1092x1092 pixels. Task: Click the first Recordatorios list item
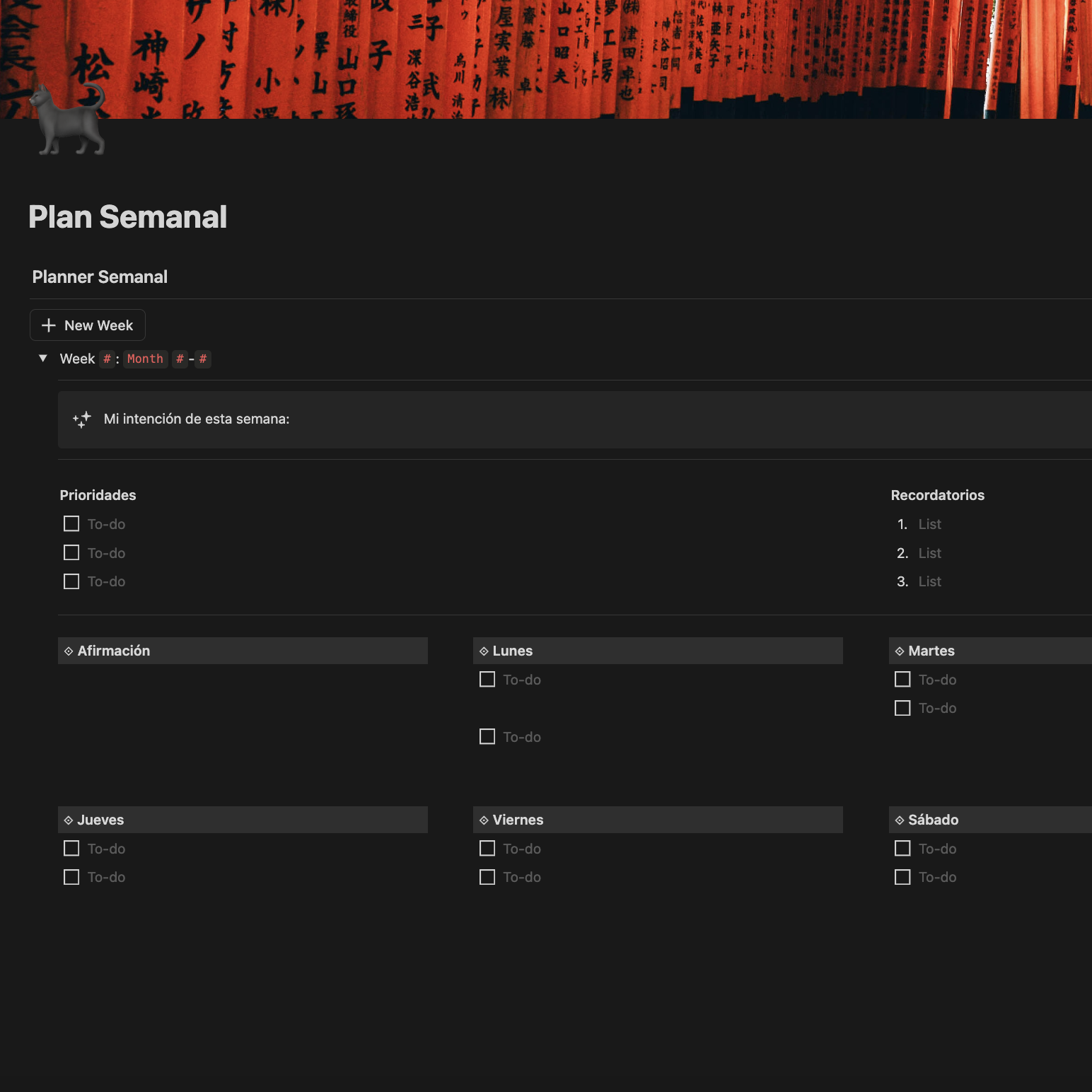(x=929, y=524)
